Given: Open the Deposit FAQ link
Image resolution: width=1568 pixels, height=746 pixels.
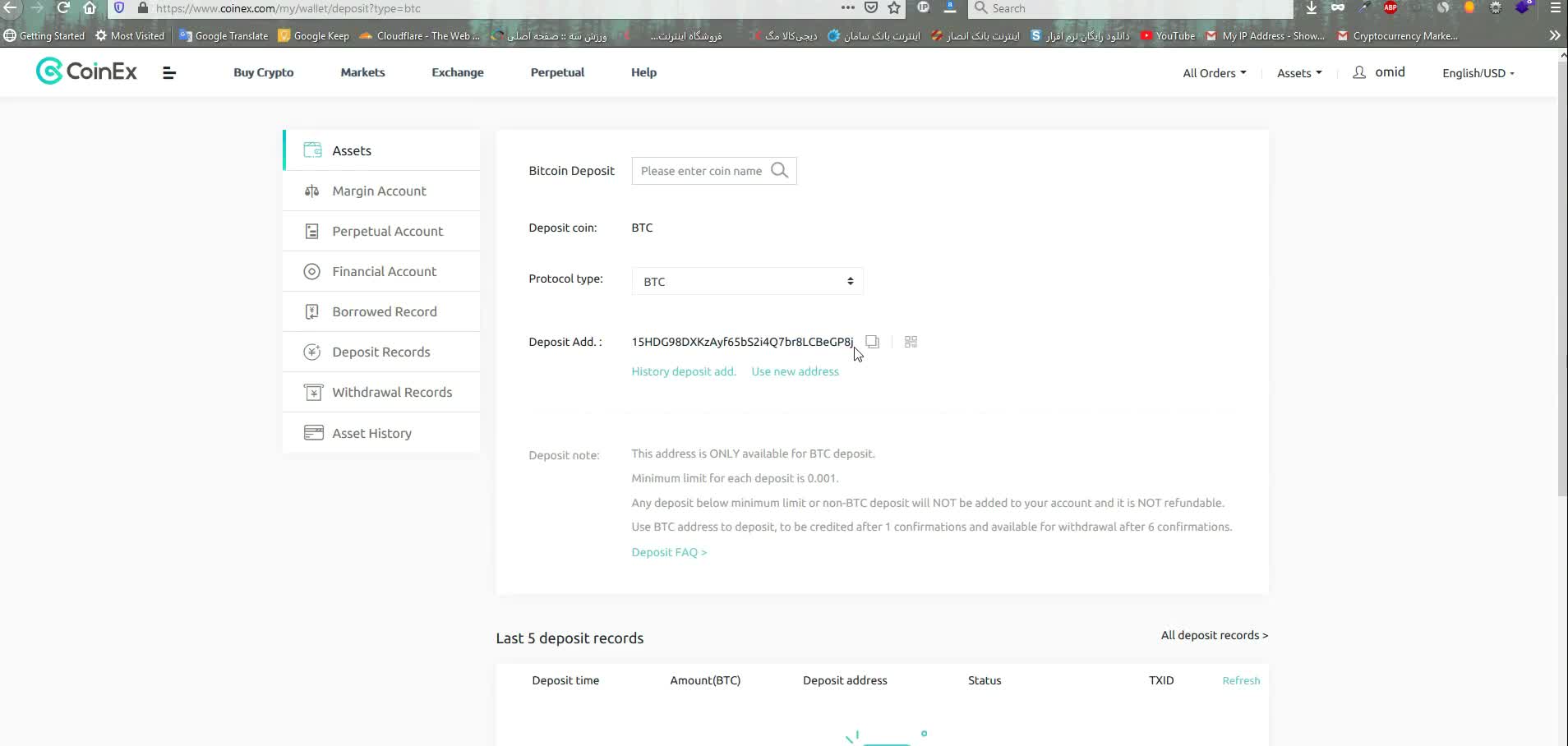Looking at the screenshot, I should pos(668,552).
